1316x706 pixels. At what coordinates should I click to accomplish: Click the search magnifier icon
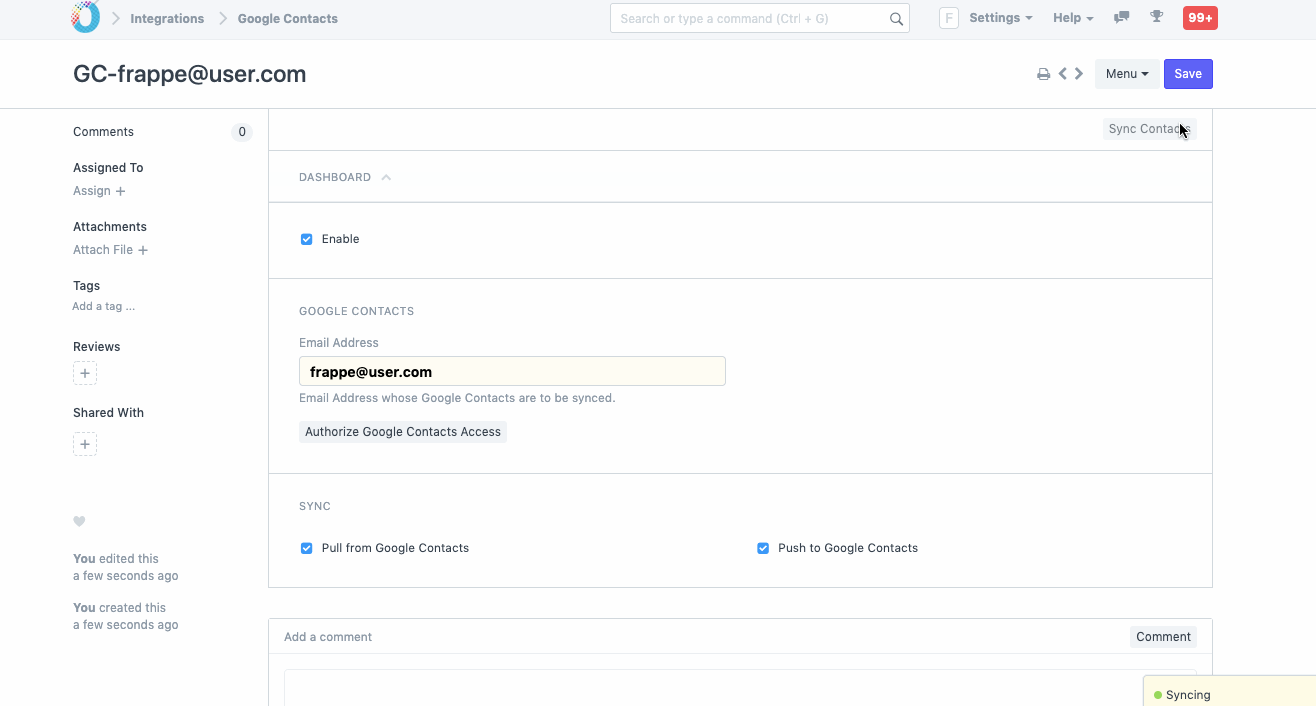[x=896, y=18]
